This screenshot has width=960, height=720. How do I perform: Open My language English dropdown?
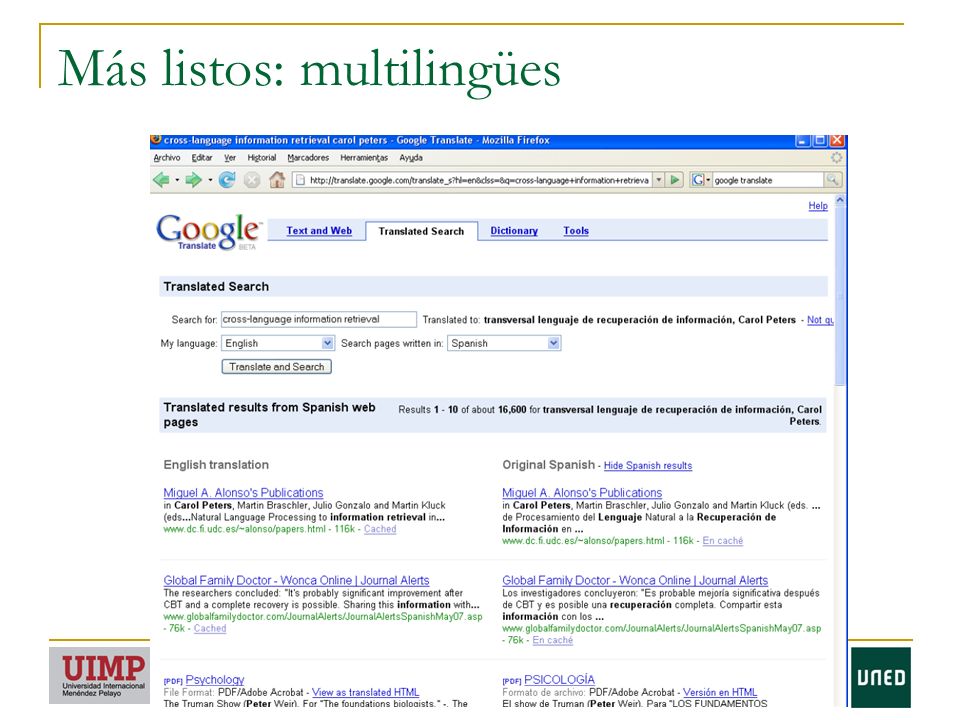pos(278,343)
